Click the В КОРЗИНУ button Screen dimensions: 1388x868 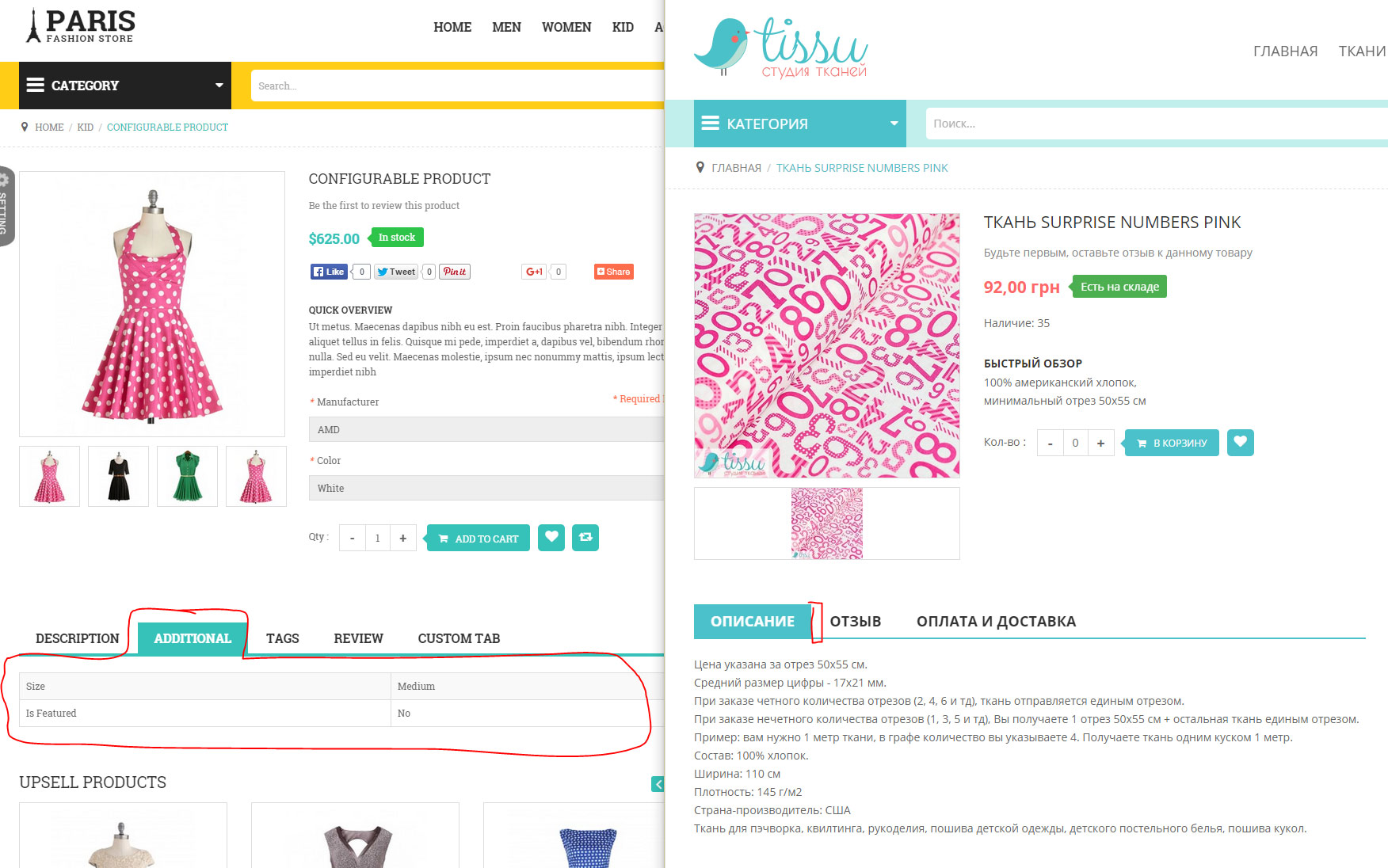click(1172, 443)
